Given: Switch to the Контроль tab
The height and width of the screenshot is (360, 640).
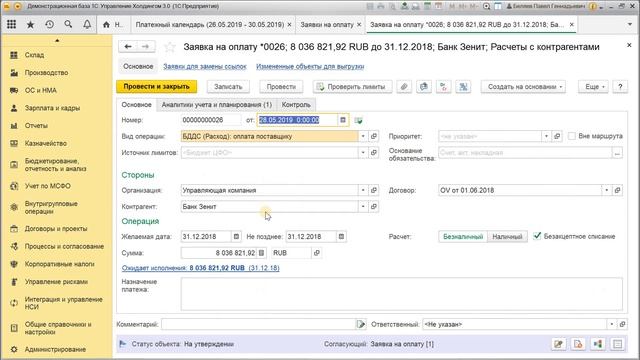Looking at the screenshot, I should [296, 104].
